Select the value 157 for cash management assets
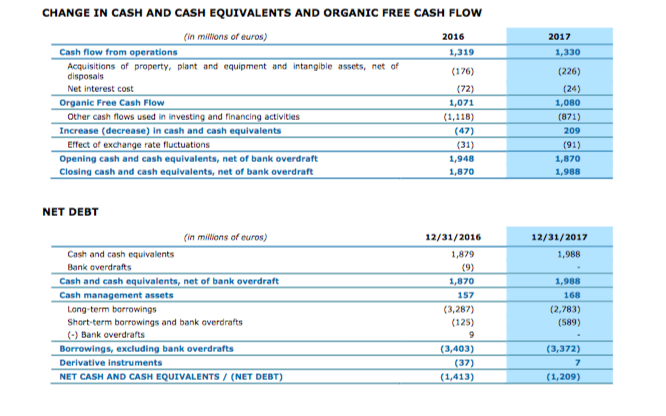Viewport: 666px width, 416px height. tap(466, 295)
